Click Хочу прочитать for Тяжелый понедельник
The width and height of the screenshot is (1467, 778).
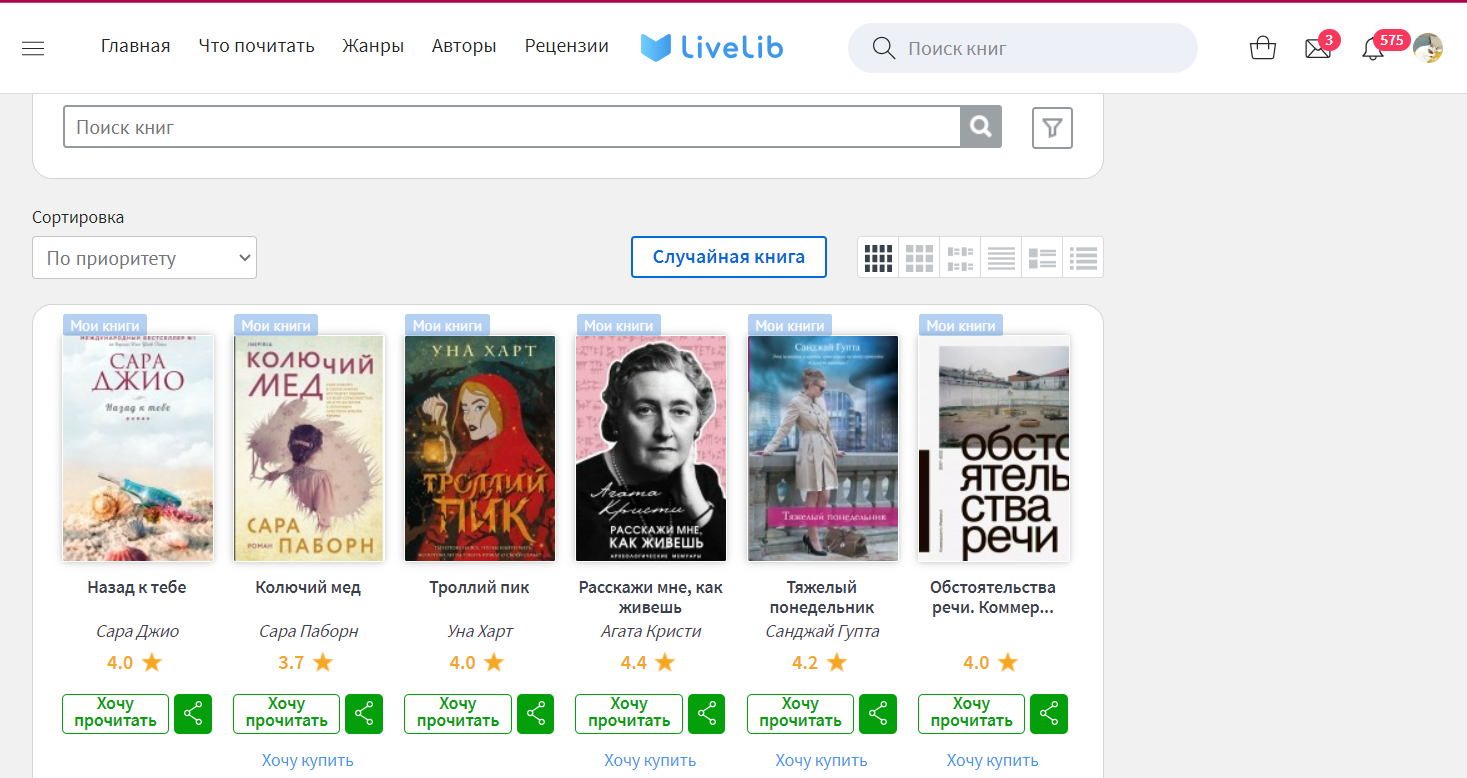point(800,714)
